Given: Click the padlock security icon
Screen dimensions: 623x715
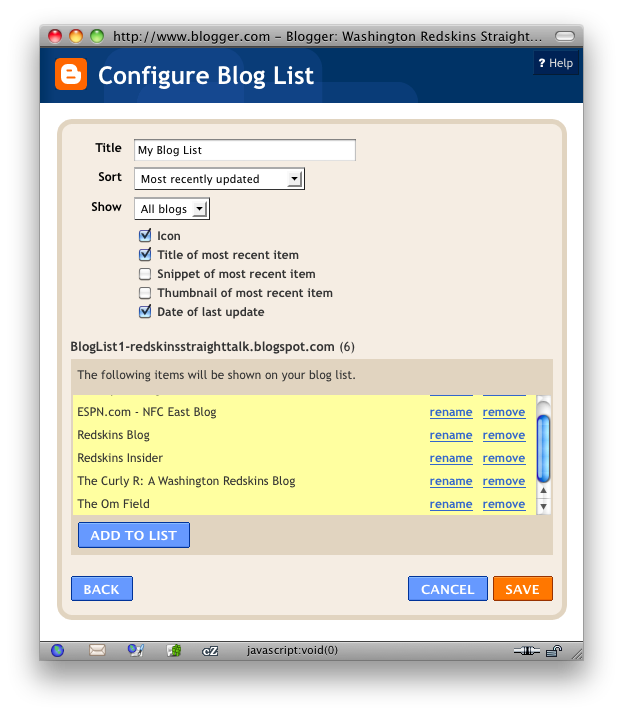Looking at the screenshot, I should (x=554, y=651).
